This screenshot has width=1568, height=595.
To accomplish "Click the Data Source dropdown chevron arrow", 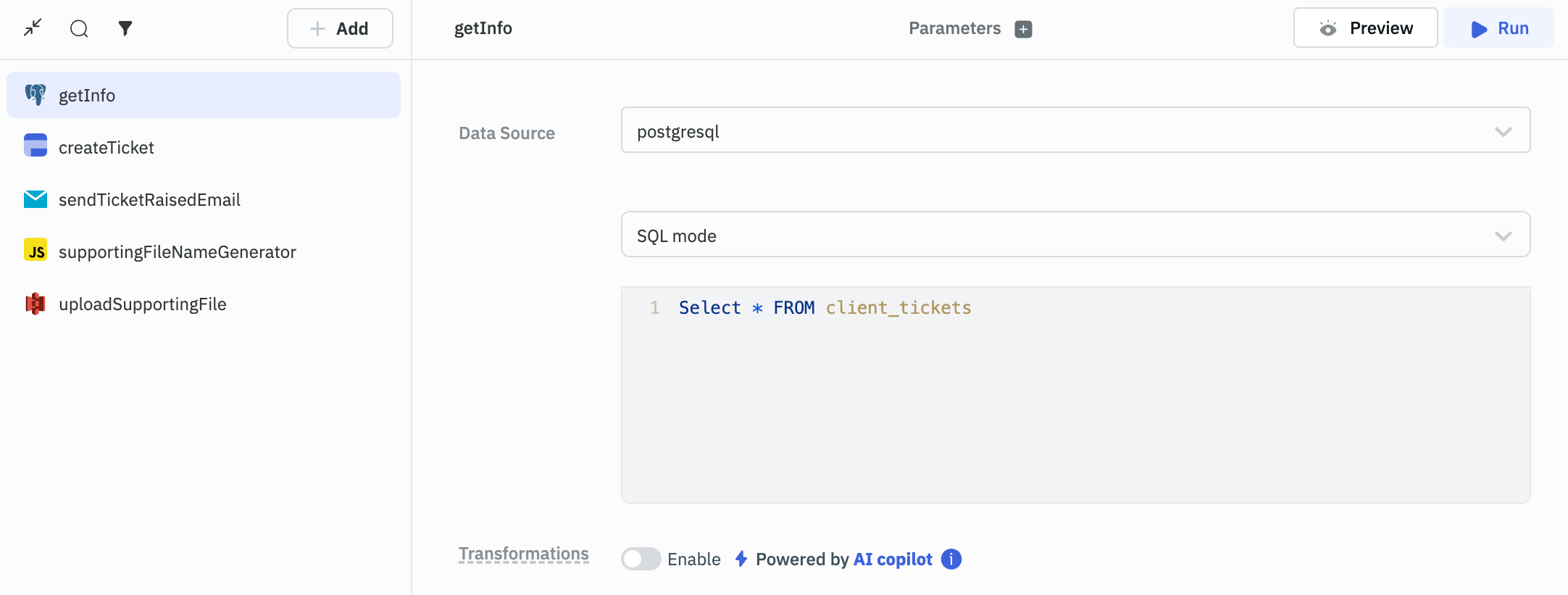I will (x=1503, y=132).
